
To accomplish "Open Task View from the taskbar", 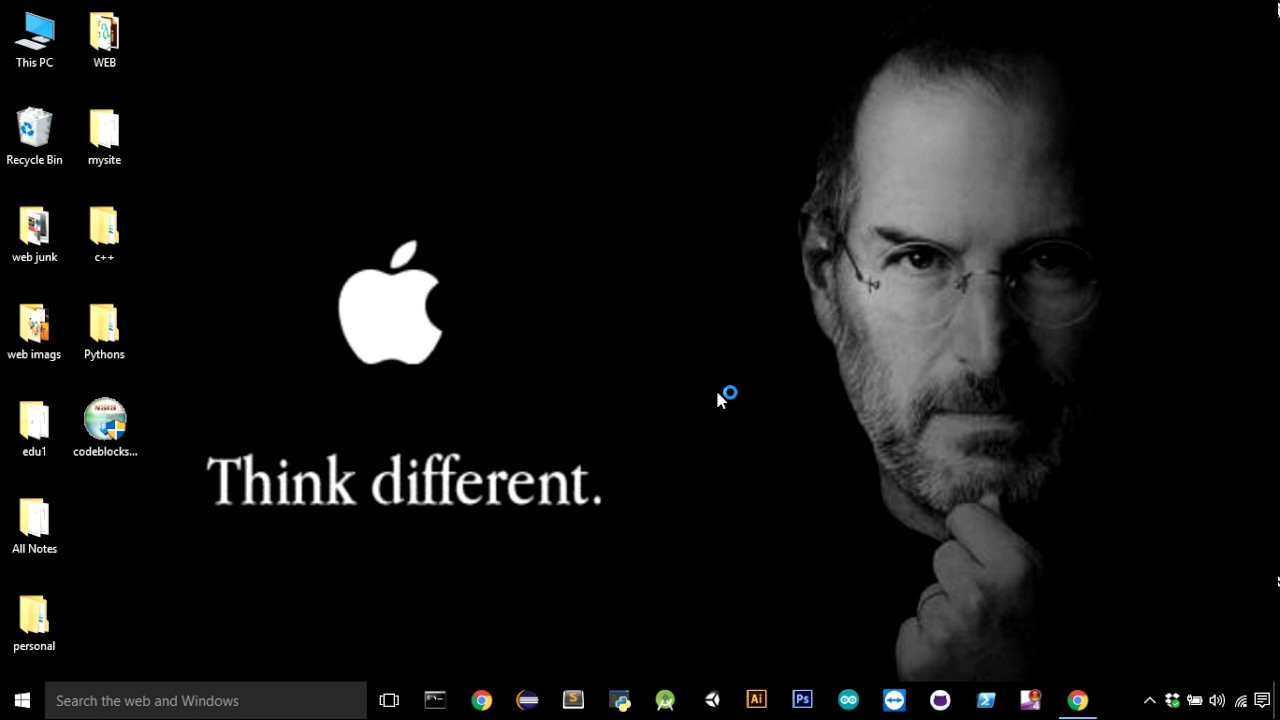I will point(389,700).
